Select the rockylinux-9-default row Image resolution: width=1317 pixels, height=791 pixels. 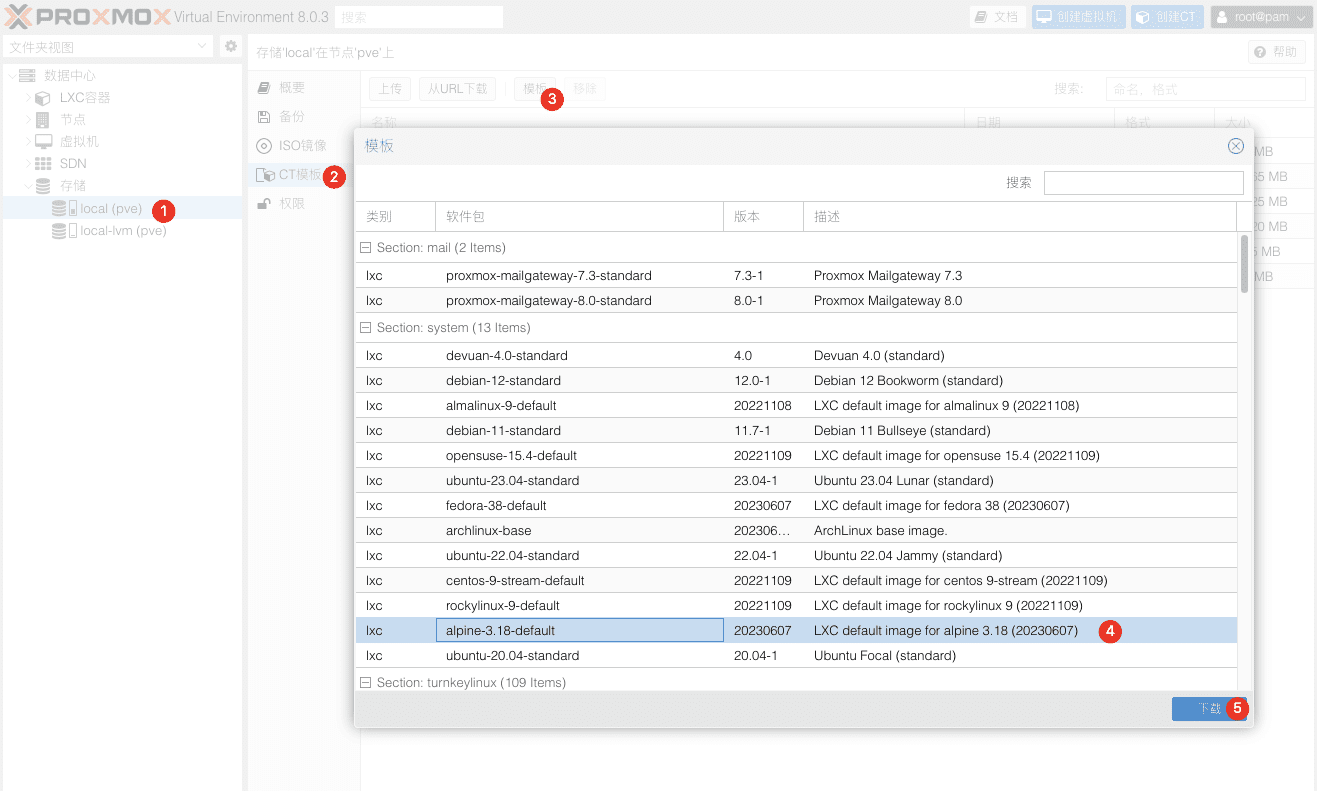pyautogui.click(x=796, y=606)
